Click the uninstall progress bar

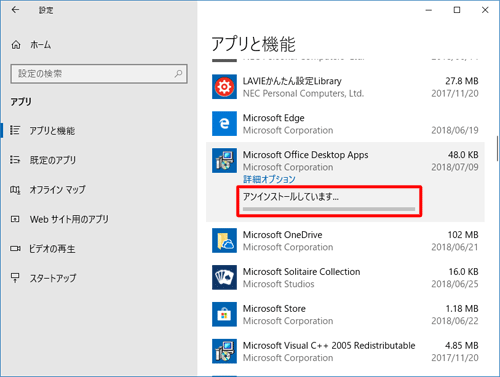point(329,209)
